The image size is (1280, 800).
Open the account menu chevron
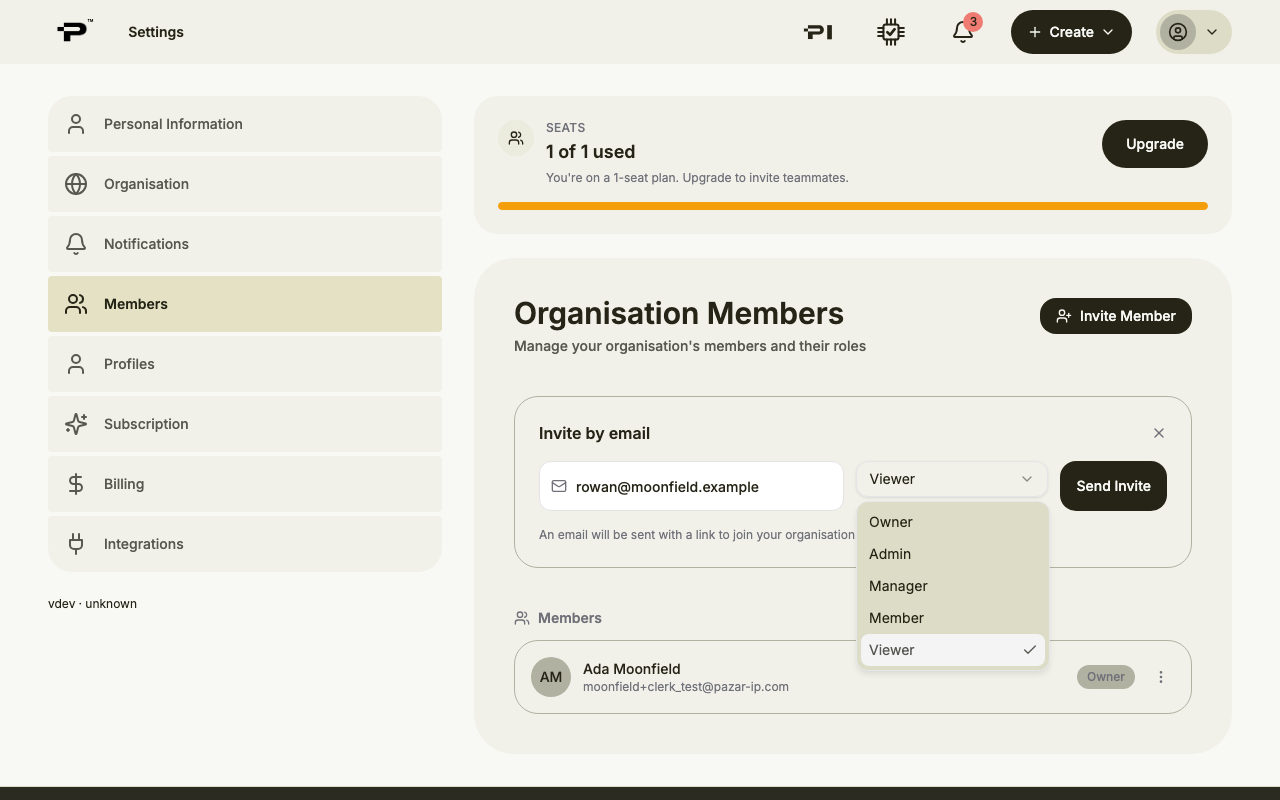coord(1212,32)
